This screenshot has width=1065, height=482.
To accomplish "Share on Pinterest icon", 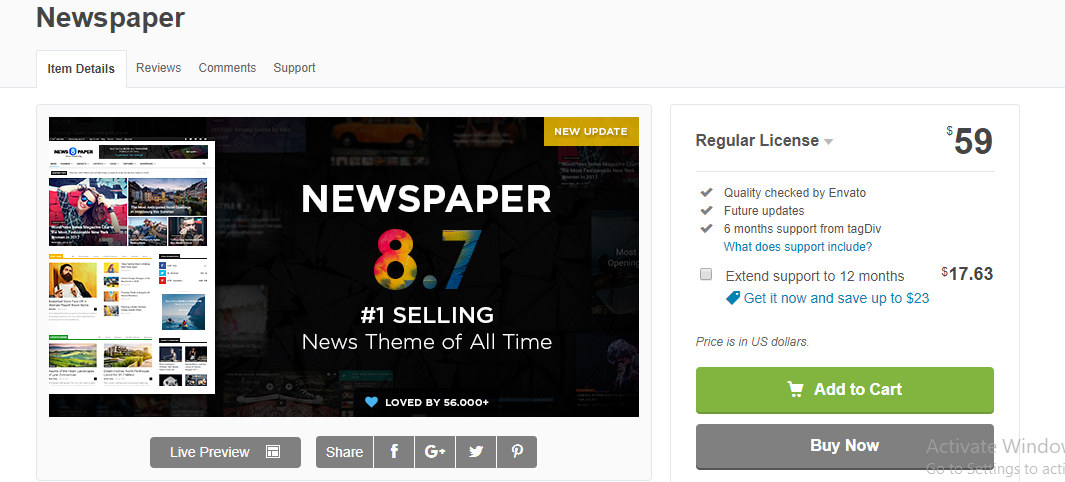I will pos(517,452).
